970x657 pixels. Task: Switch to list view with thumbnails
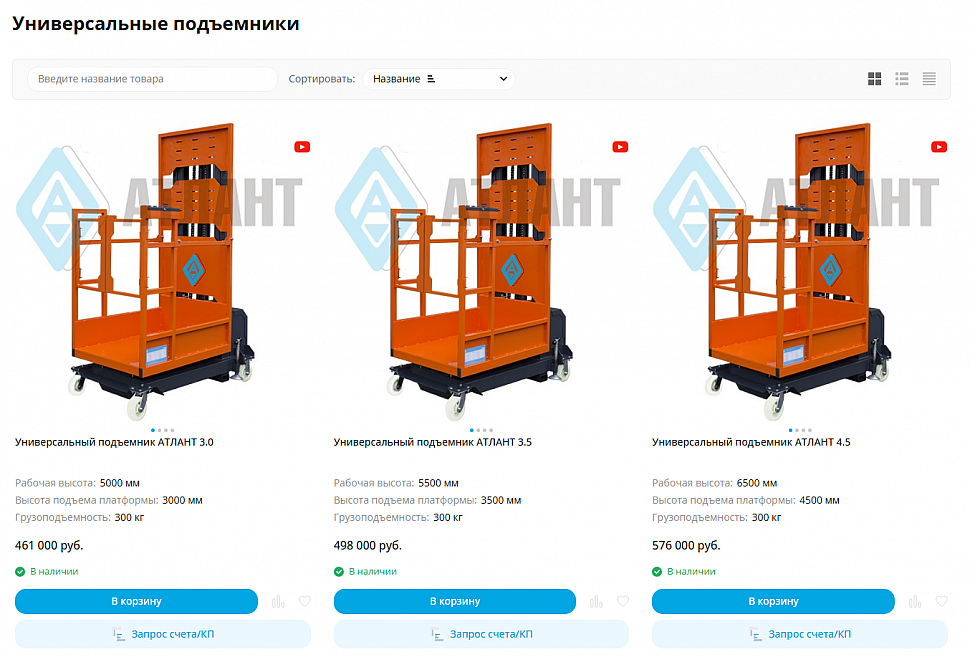901,79
